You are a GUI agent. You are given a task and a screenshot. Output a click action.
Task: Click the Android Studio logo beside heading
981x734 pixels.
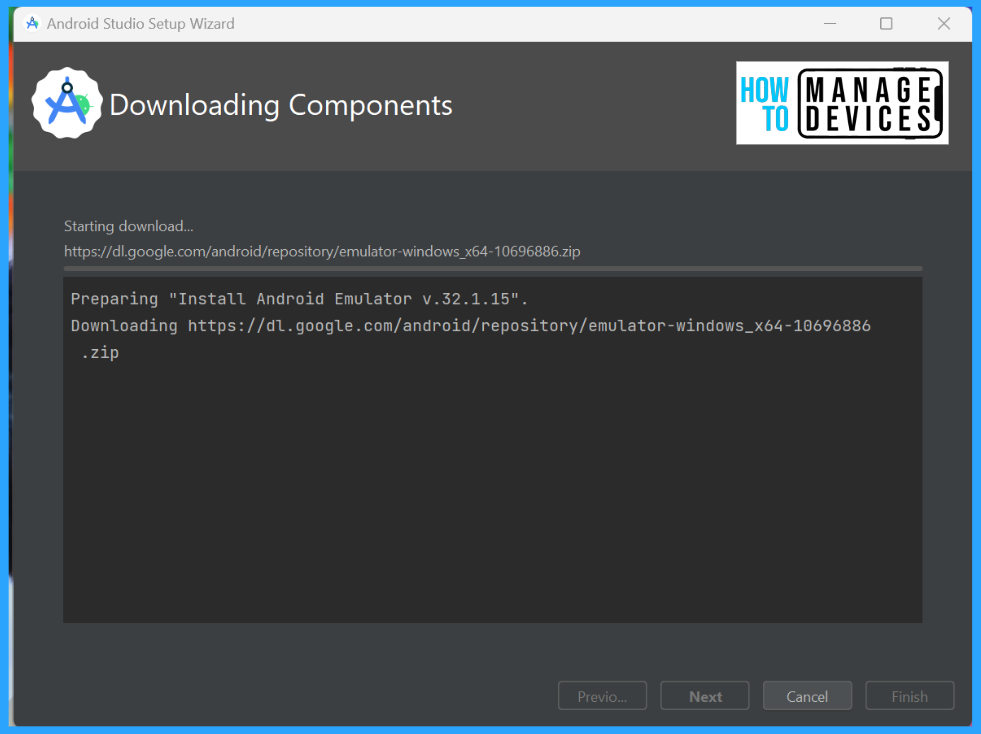tap(67, 103)
